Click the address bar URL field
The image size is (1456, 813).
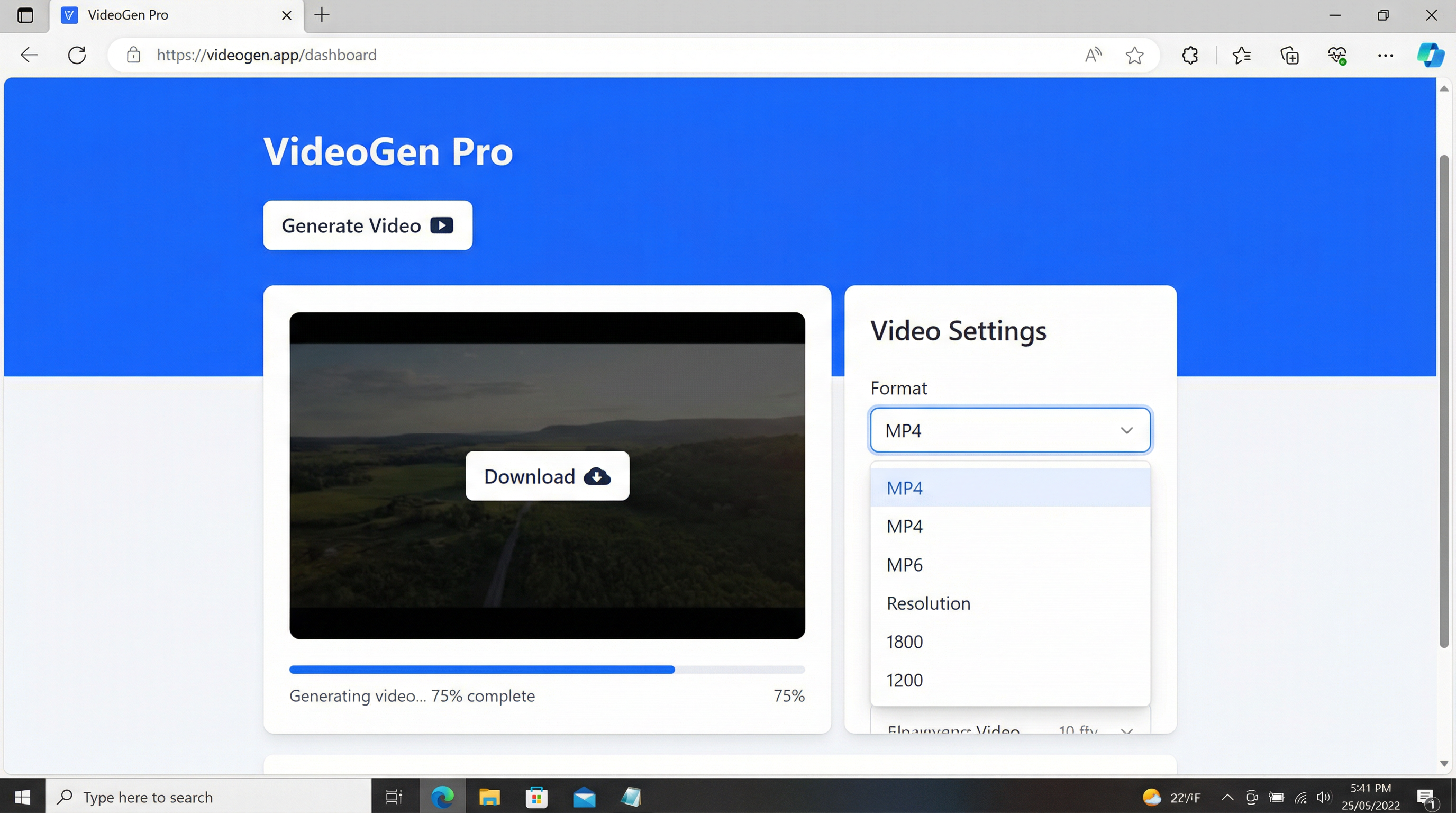[x=565, y=55]
